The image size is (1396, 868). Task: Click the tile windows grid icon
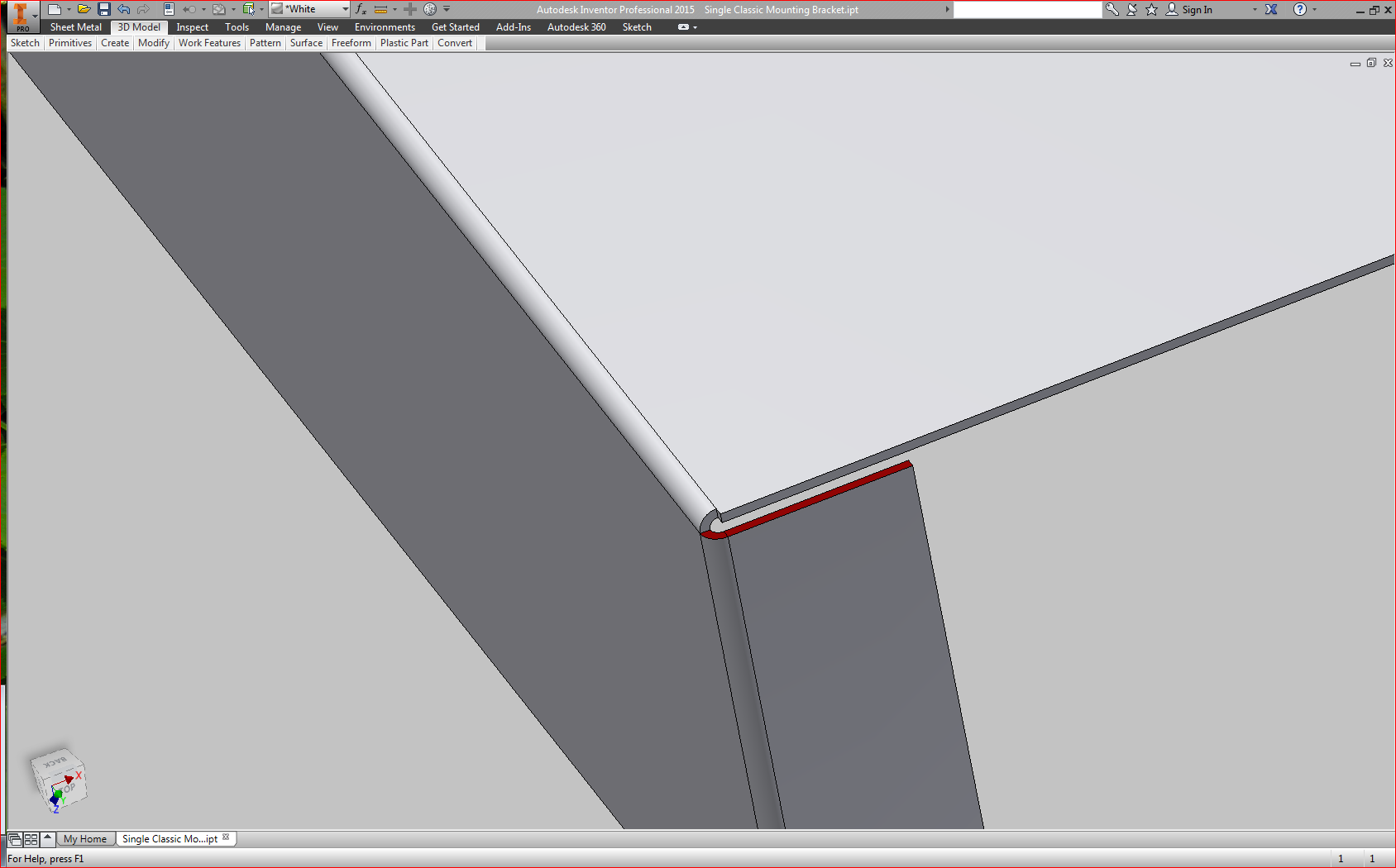pos(31,839)
